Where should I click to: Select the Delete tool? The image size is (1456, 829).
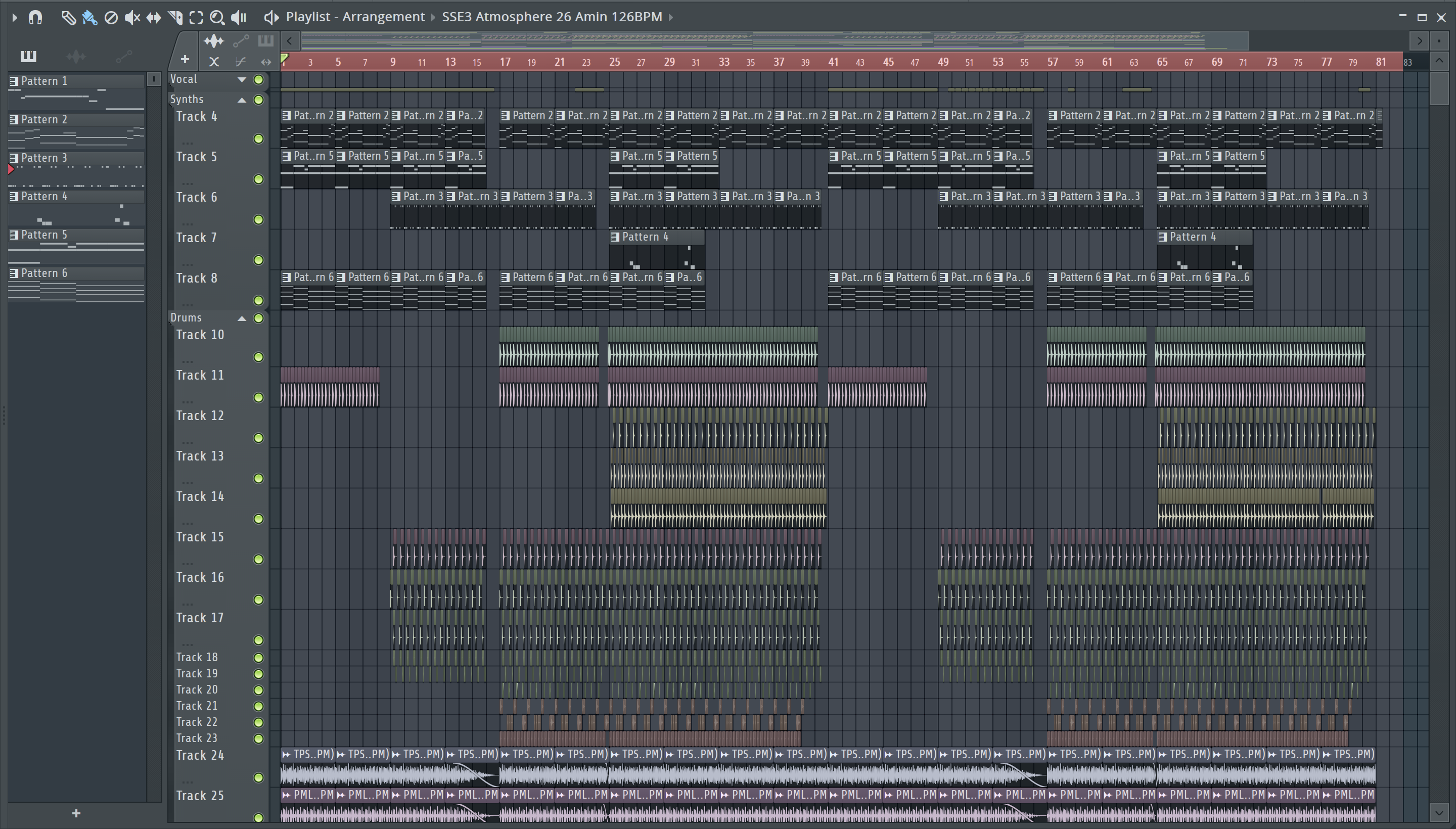click(111, 18)
